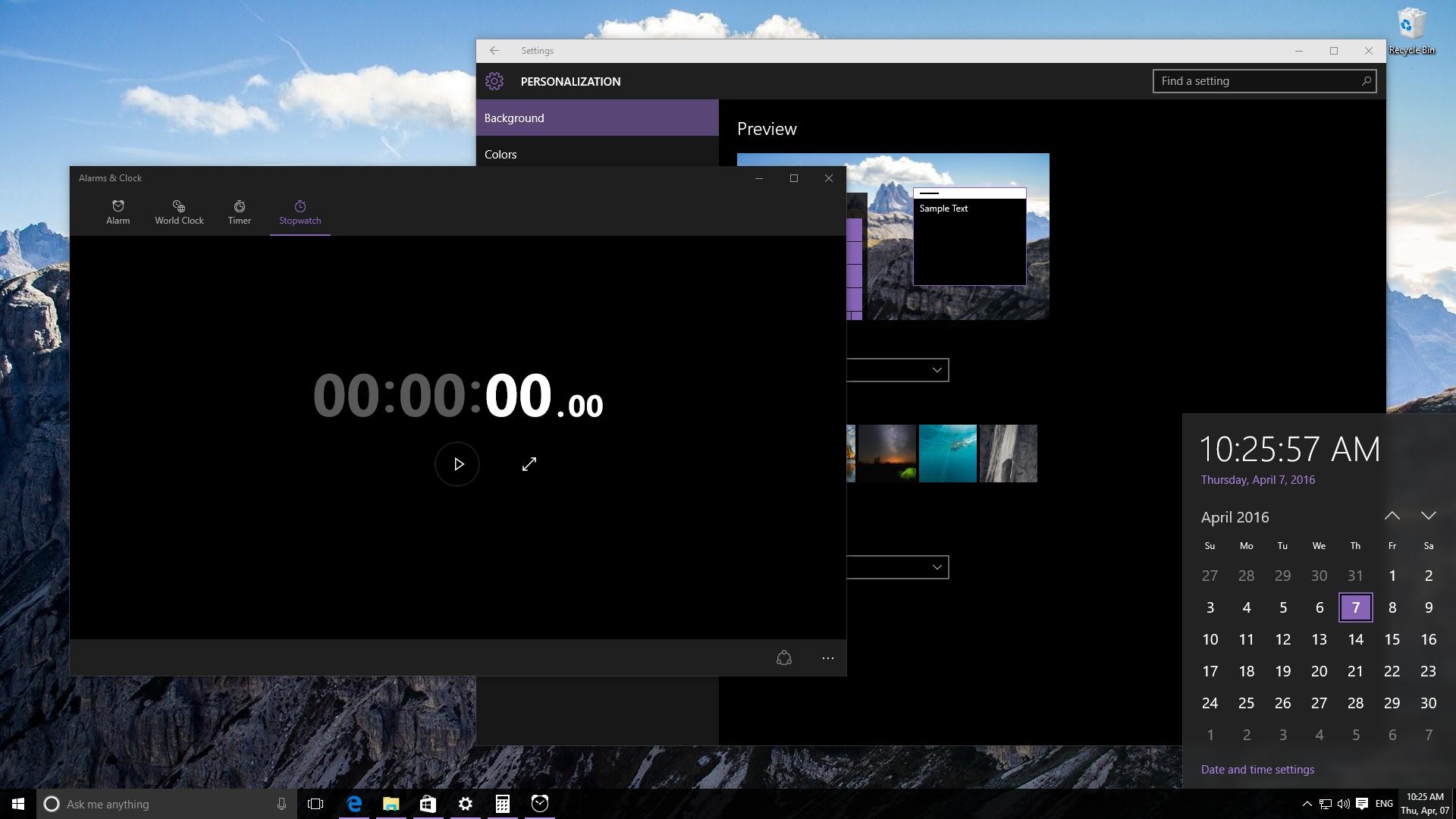The height and width of the screenshot is (819, 1456).
Task: Open the Alarm tab
Action: click(x=118, y=212)
